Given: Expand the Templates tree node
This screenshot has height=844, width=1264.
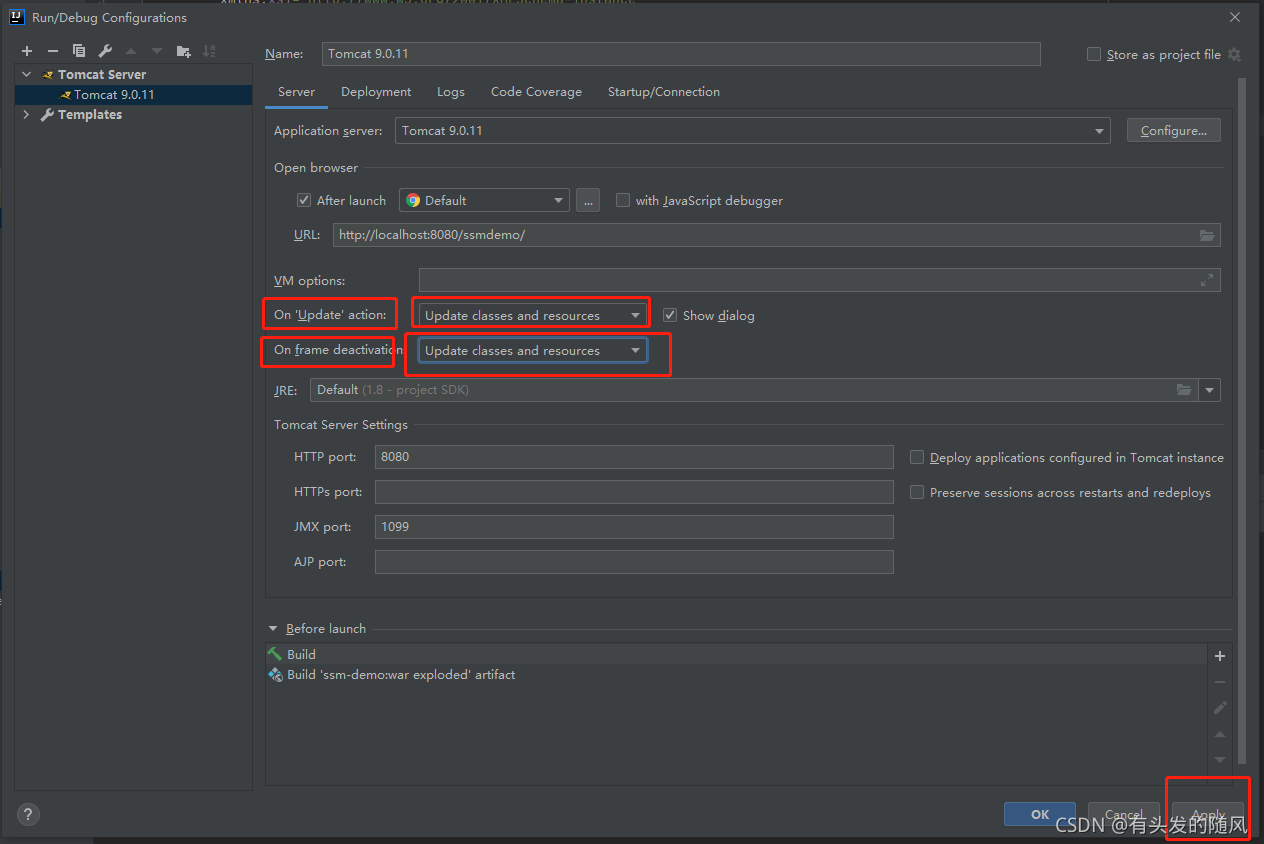Looking at the screenshot, I should click(26, 115).
